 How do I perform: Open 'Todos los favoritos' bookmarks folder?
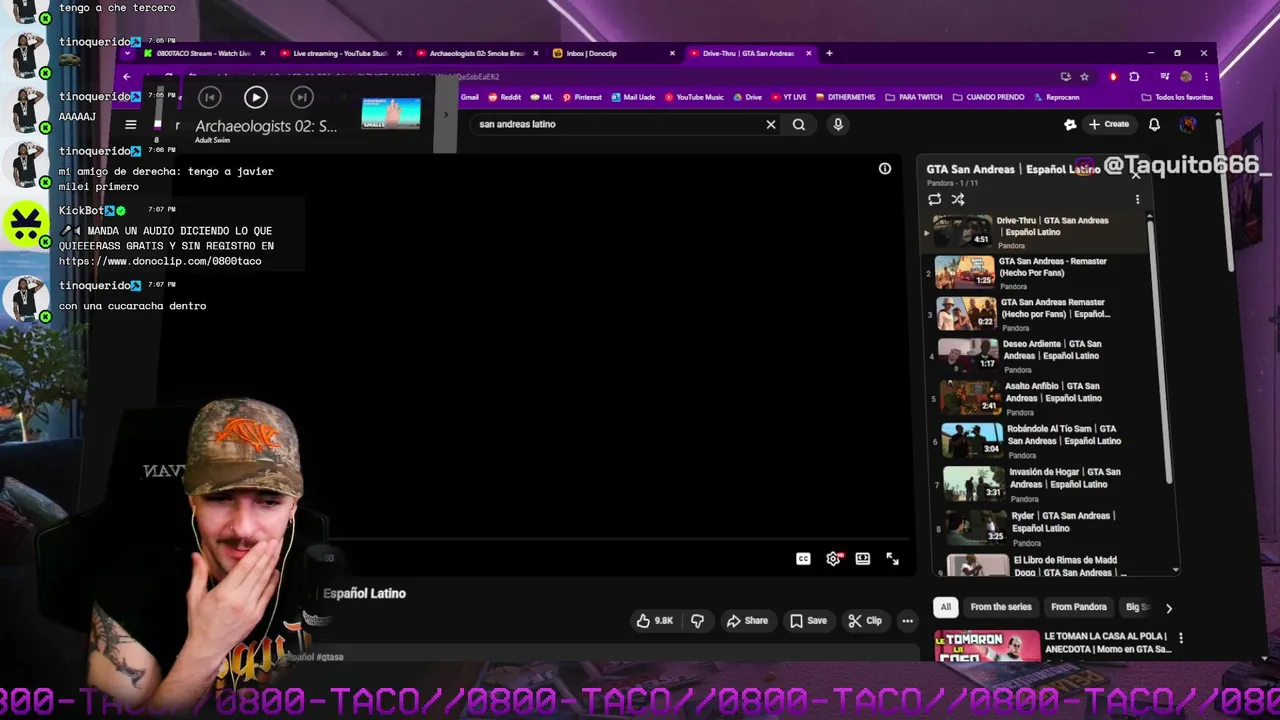point(1177,97)
